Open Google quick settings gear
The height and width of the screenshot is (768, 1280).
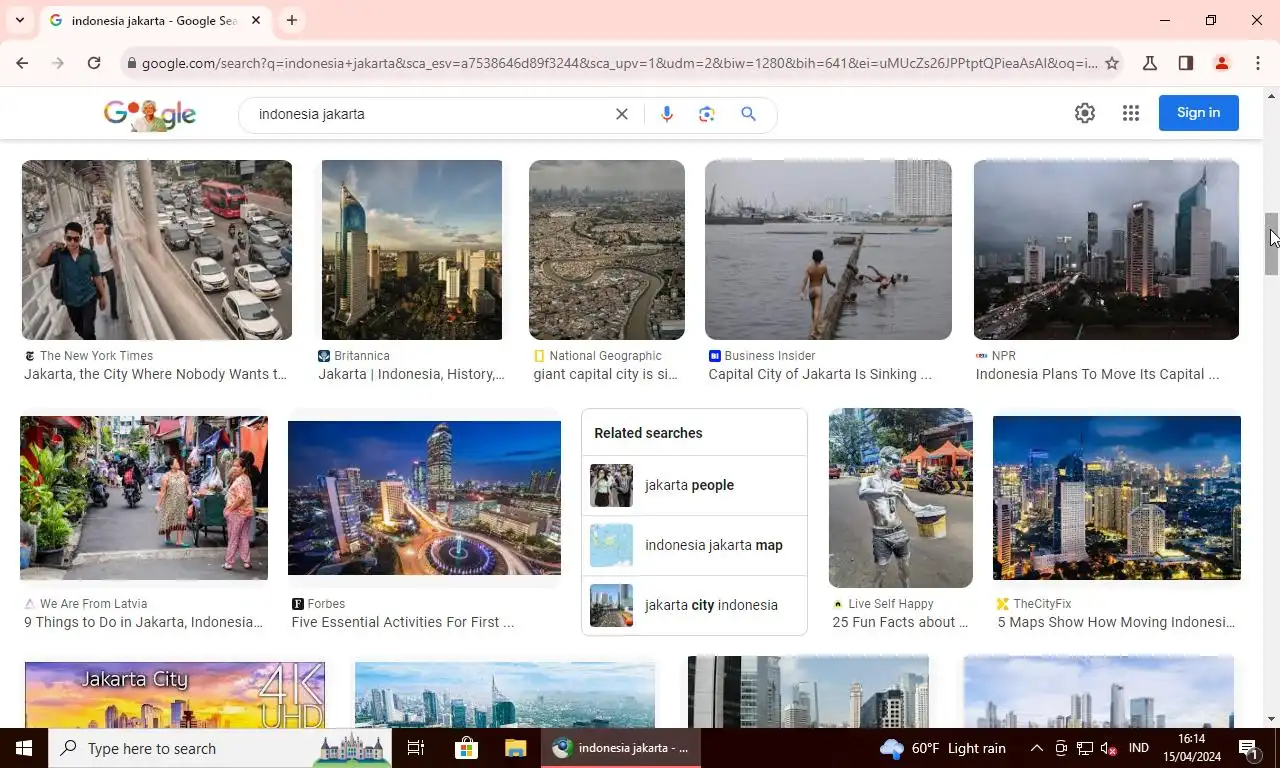(1085, 113)
